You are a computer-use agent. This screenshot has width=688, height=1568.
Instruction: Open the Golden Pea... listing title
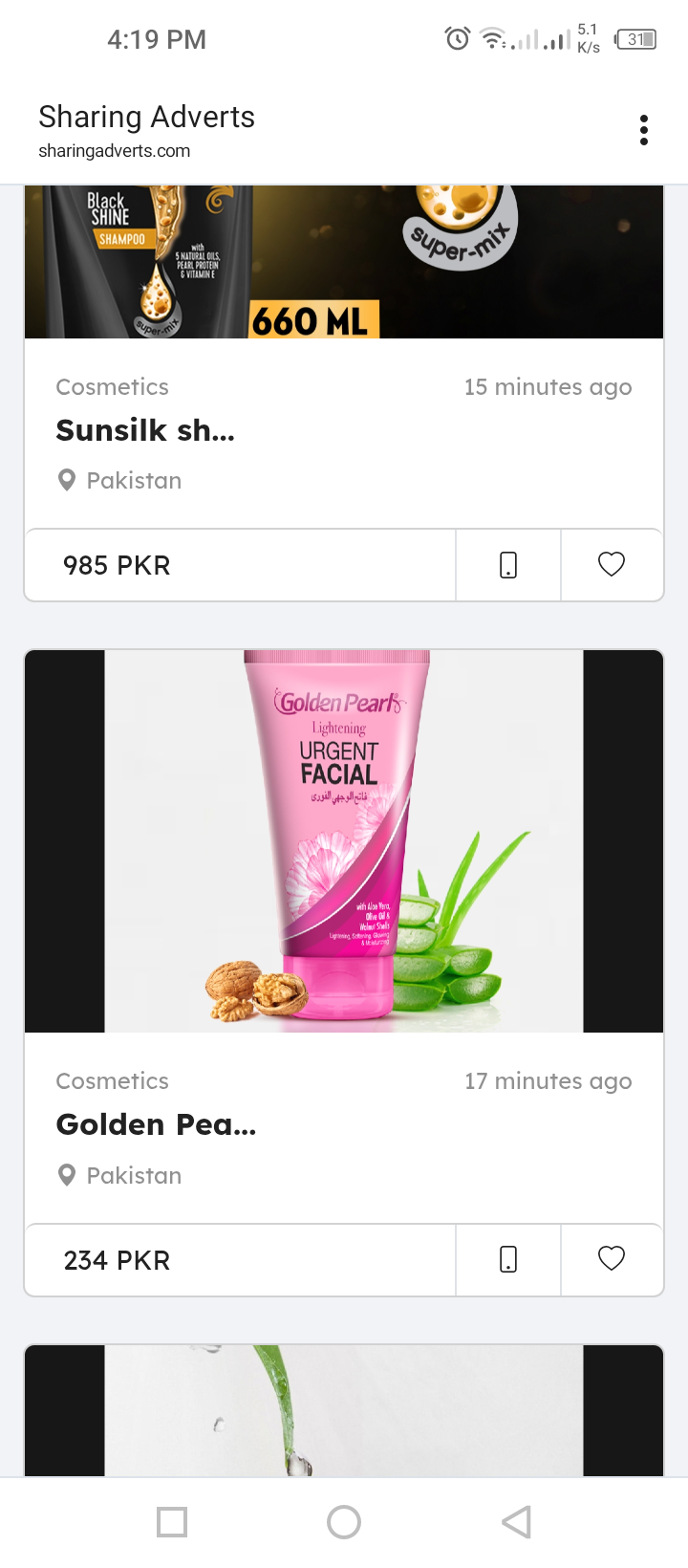coord(156,1124)
